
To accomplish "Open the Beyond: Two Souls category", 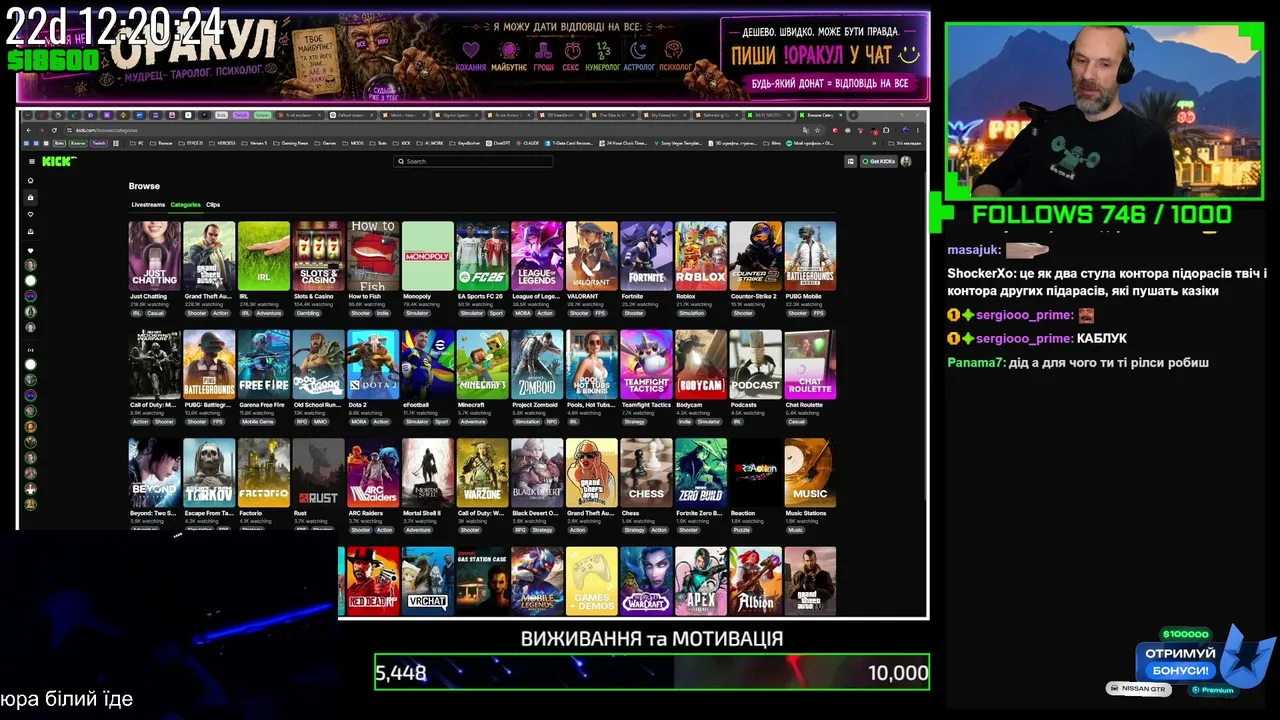I will pos(155,473).
